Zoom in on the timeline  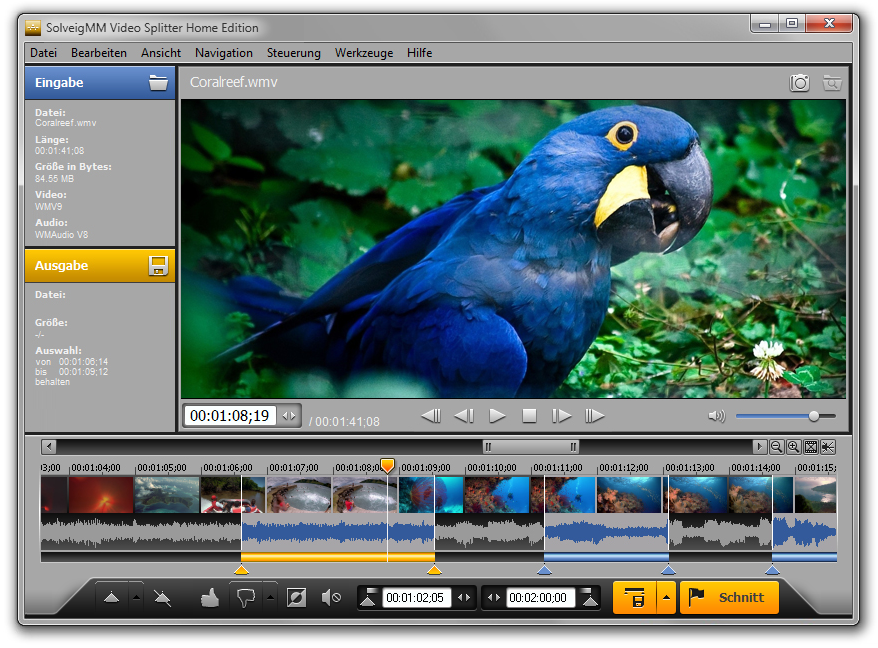click(793, 447)
